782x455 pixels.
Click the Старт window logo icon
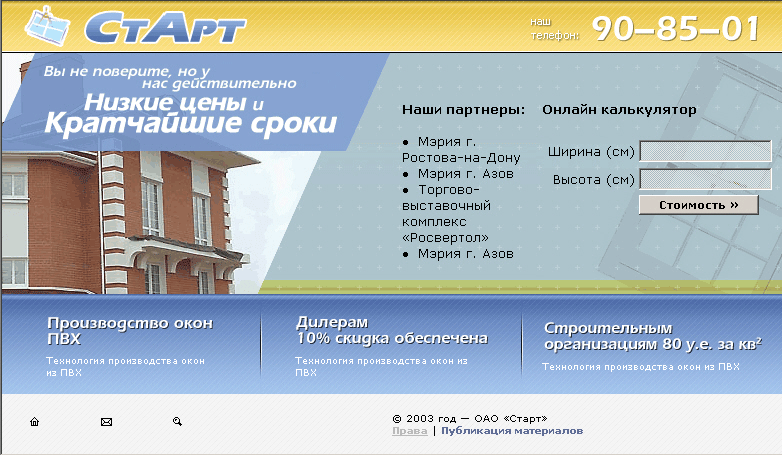click(47, 26)
